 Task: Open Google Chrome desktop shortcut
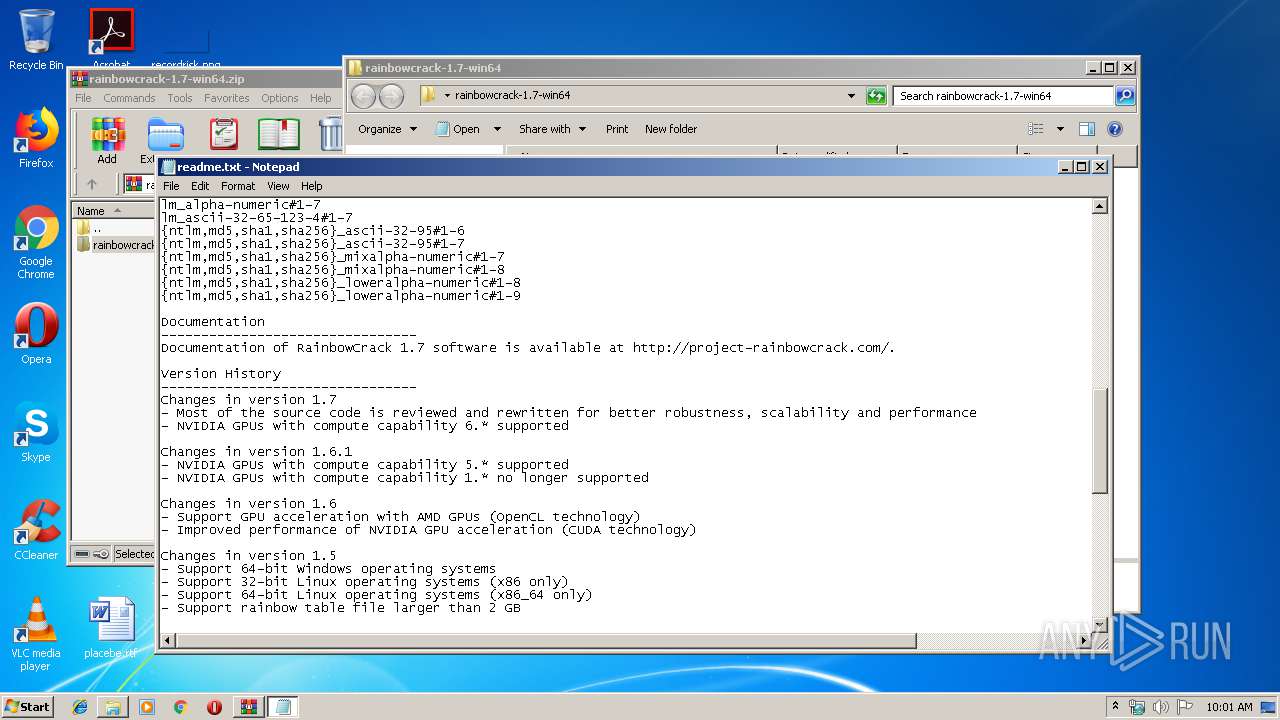(36, 242)
